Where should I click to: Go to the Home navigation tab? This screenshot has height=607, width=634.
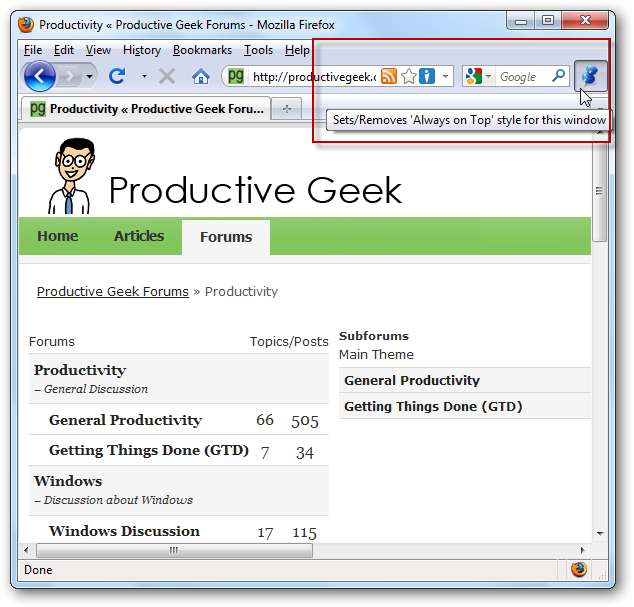(58, 236)
